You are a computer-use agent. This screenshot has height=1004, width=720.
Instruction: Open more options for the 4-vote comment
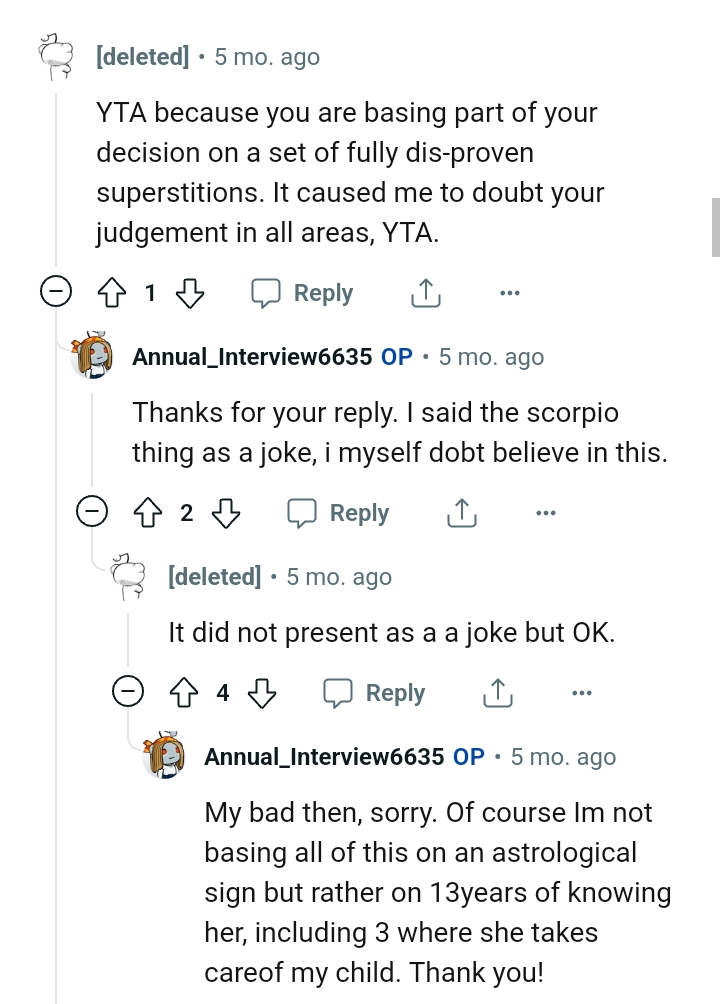click(x=582, y=693)
